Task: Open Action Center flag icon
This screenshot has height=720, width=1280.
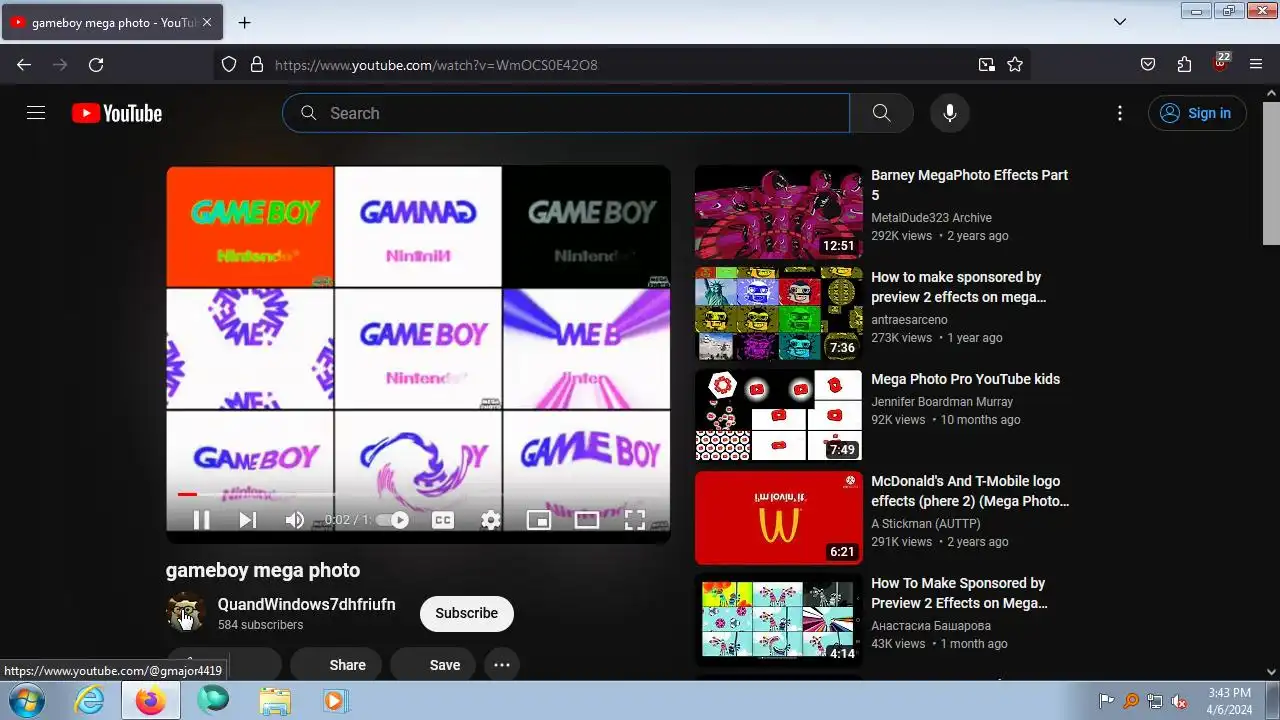Action: pos(1107,701)
